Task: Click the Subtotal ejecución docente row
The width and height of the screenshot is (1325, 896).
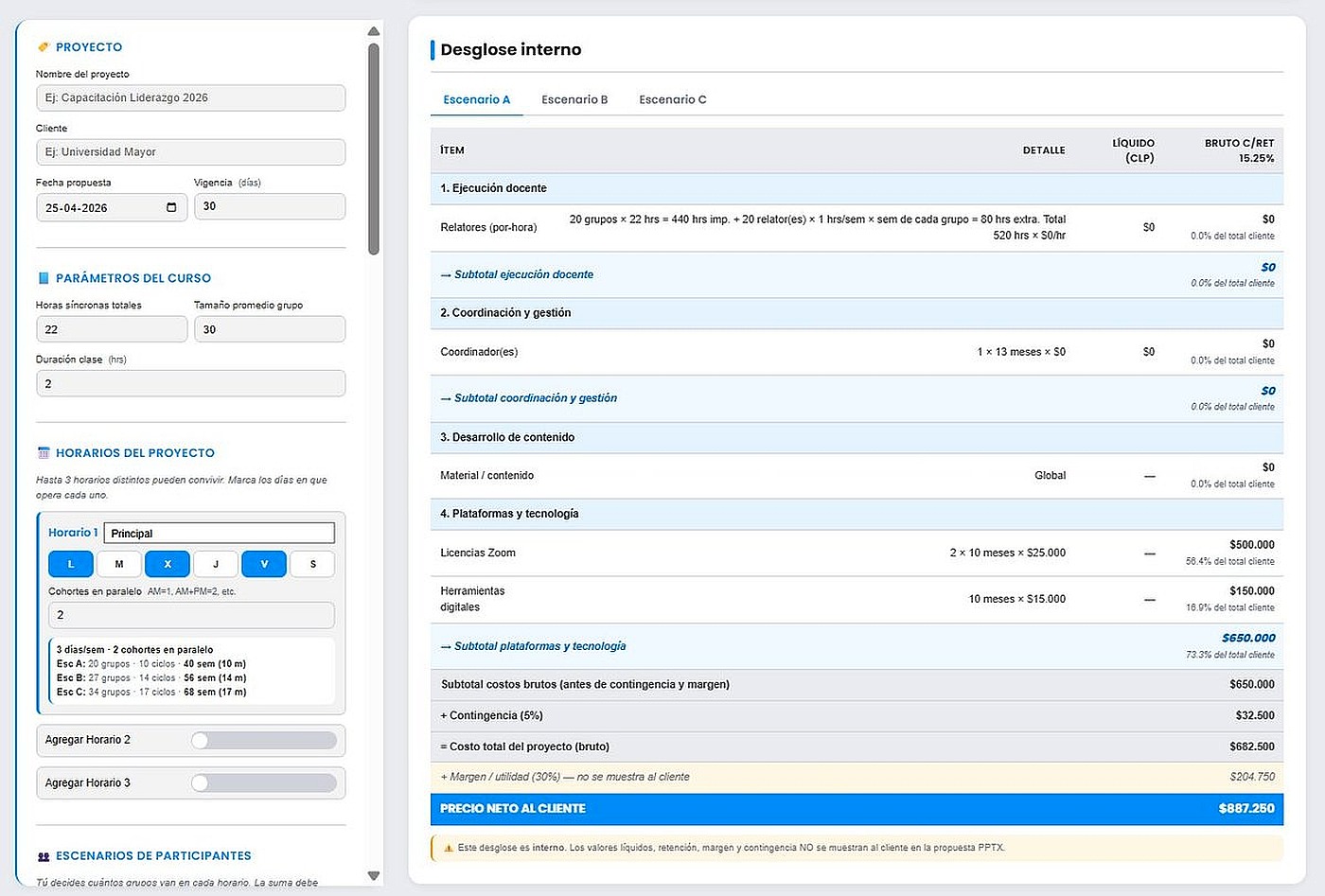Action: tap(857, 274)
